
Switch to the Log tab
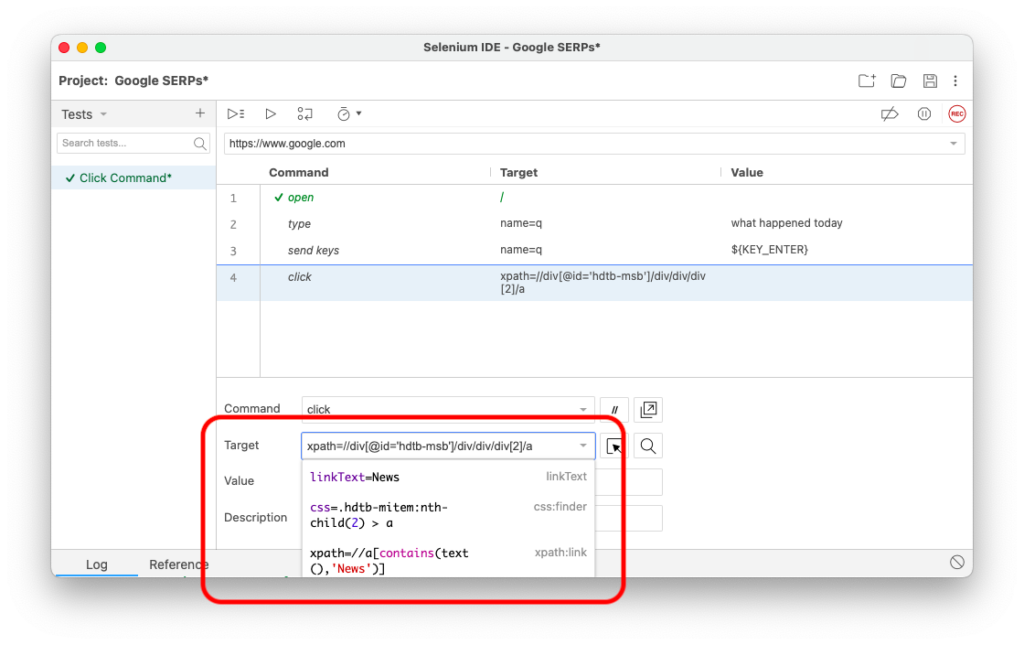click(97, 564)
